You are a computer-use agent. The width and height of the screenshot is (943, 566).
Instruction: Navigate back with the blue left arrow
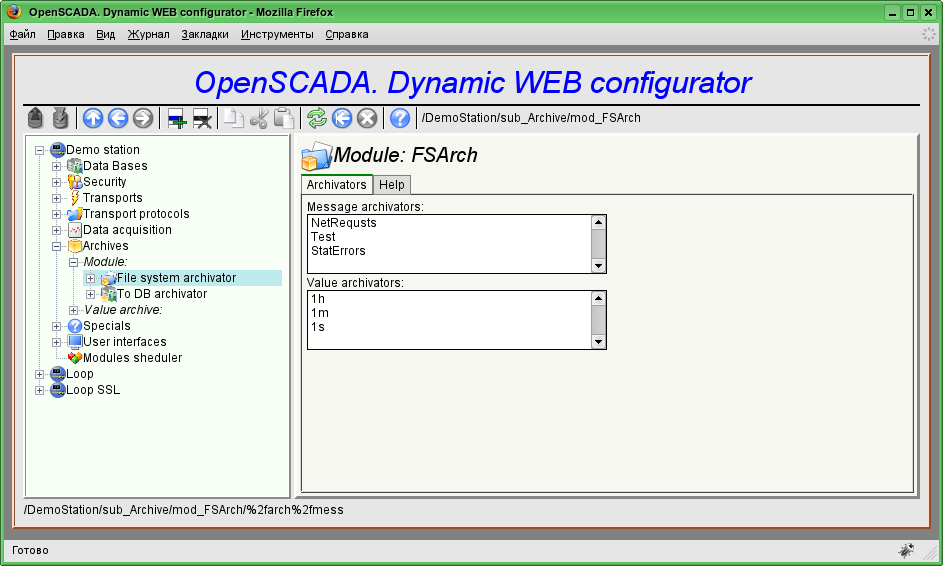[118, 118]
